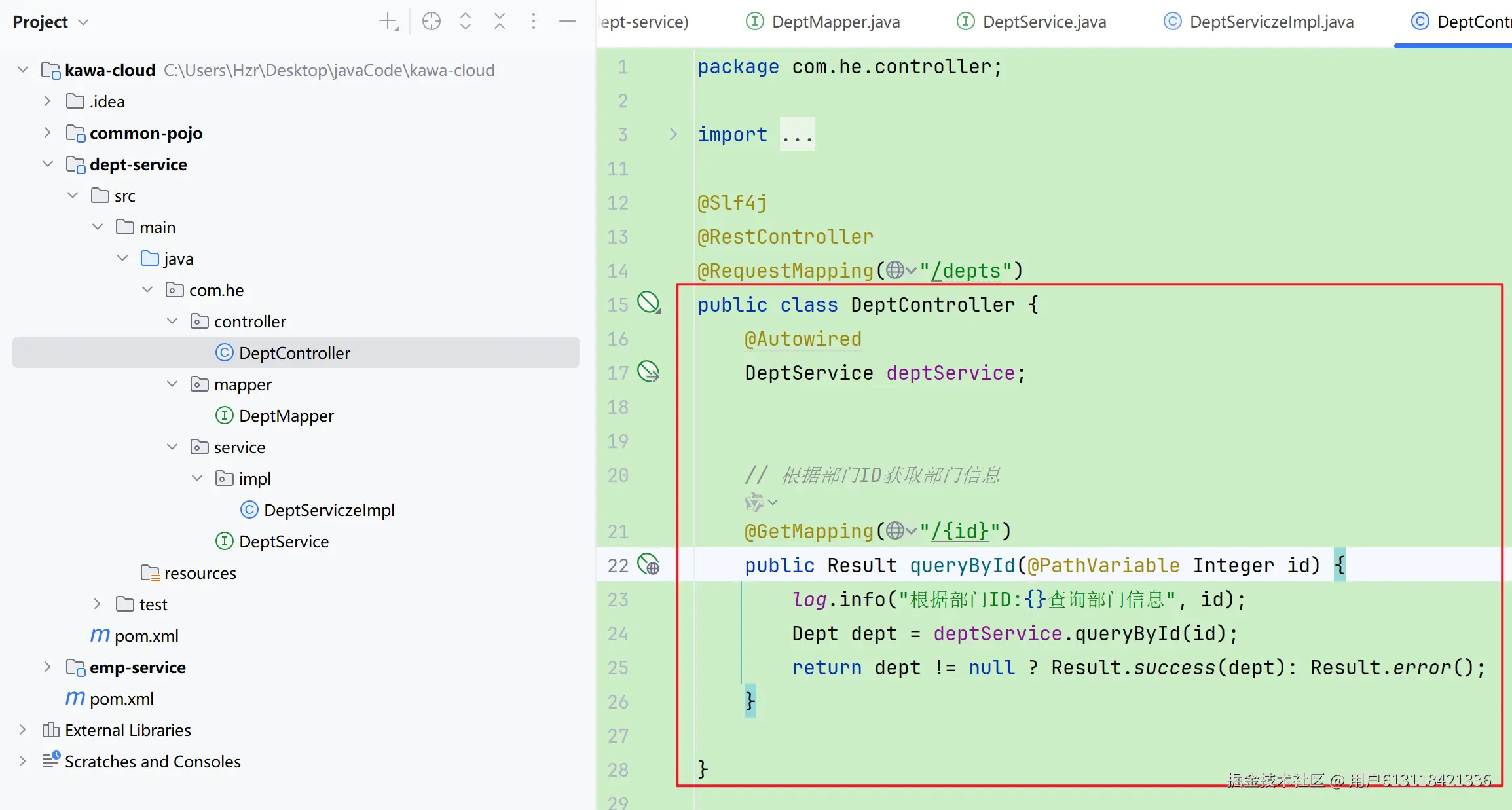Select dept-service pom.xml file
The height and width of the screenshot is (810, 1512).
pos(146,636)
